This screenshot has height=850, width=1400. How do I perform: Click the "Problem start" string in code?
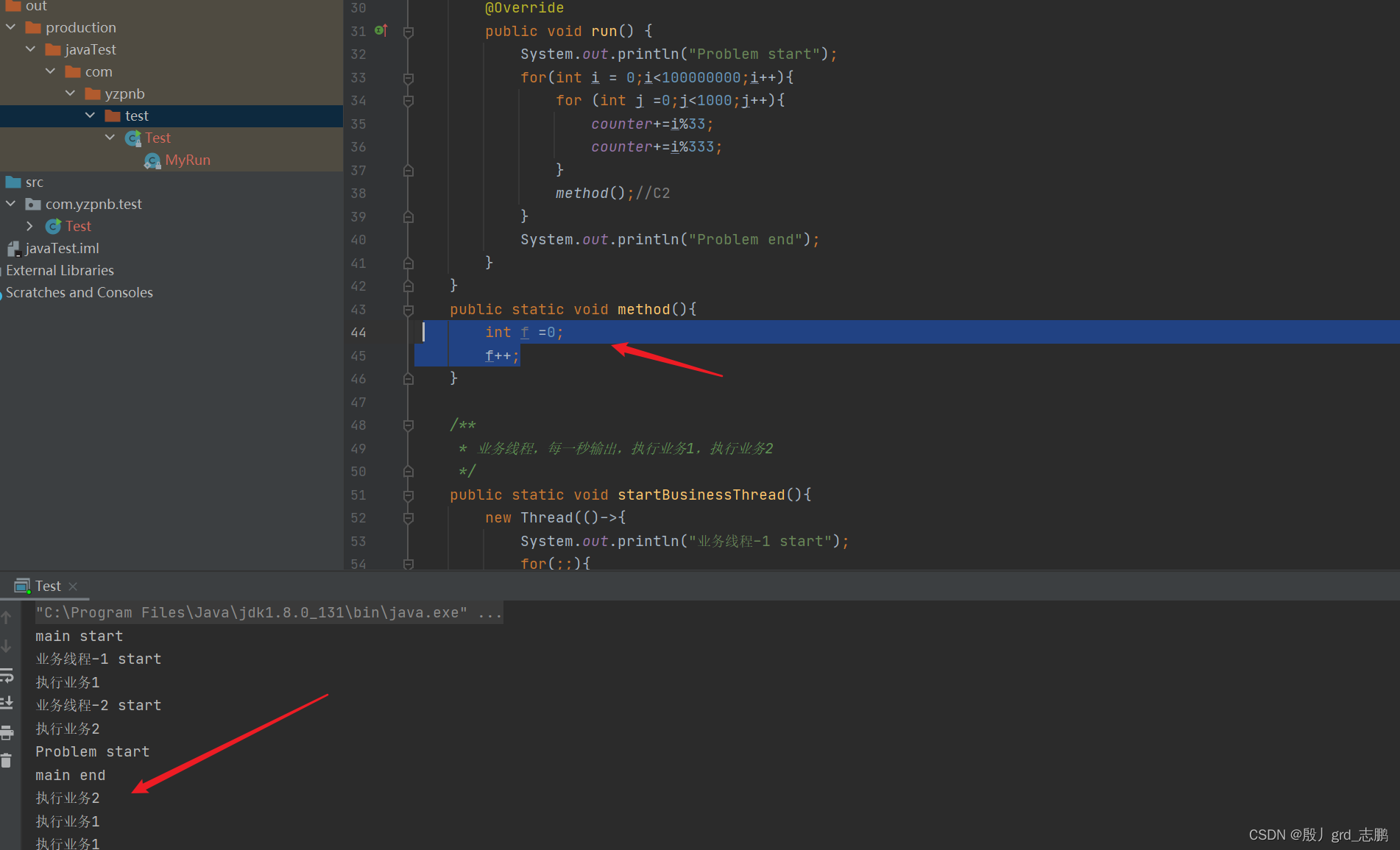point(754,54)
